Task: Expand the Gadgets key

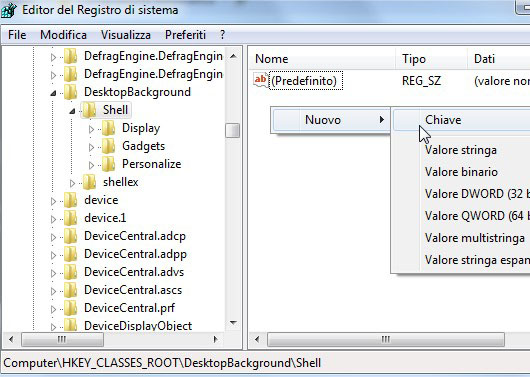Action: 91,147
